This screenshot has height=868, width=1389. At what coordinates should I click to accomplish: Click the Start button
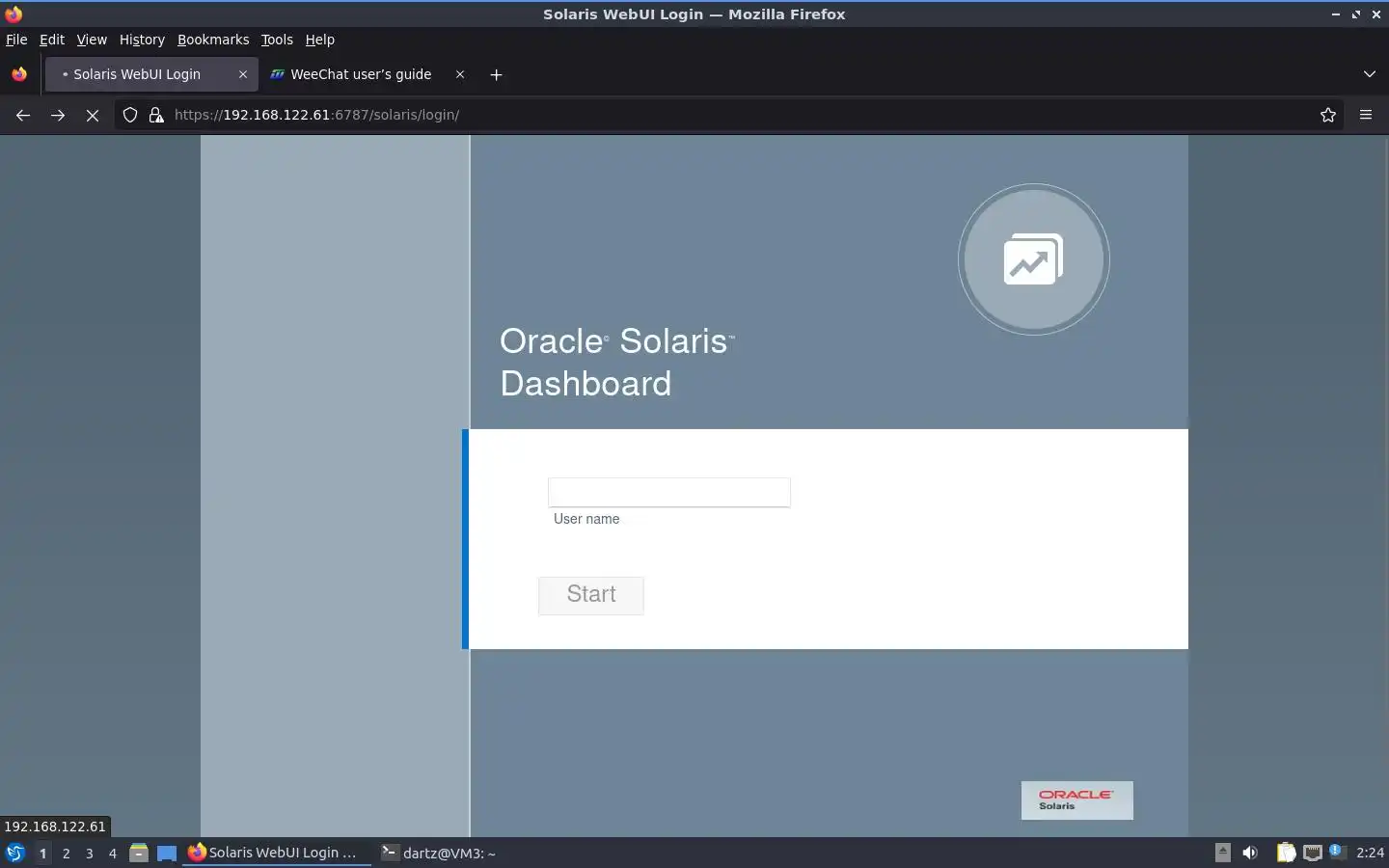(591, 595)
